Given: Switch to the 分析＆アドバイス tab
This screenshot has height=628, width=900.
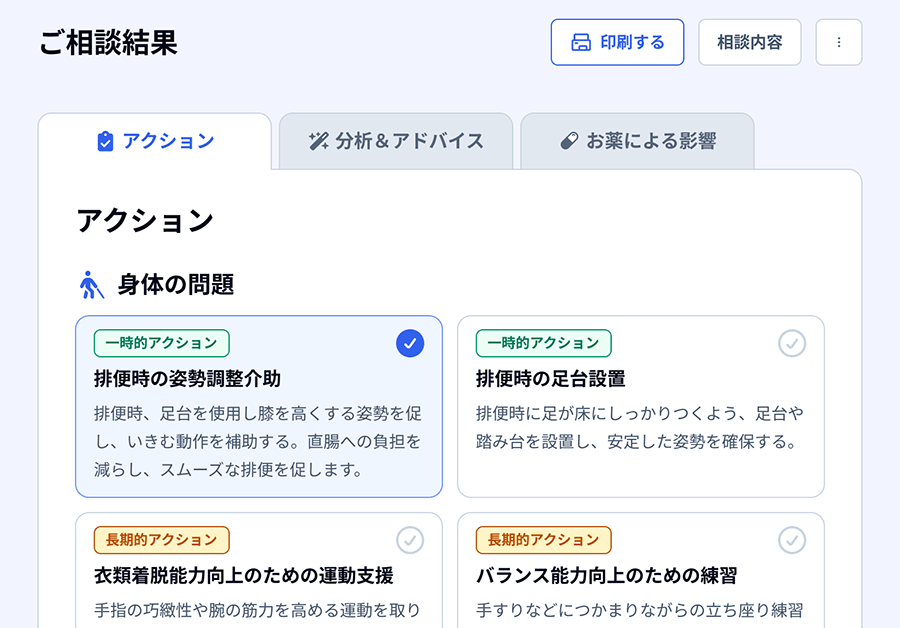Looking at the screenshot, I should [x=396, y=141].
